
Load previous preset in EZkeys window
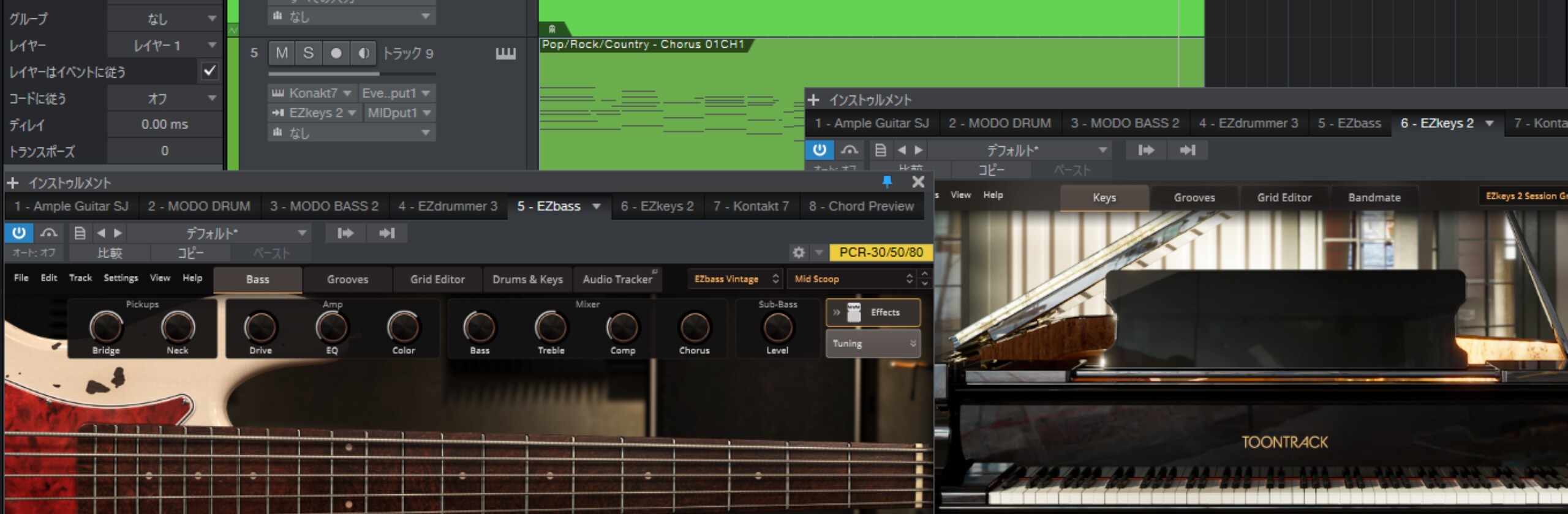tap(902, 150)
